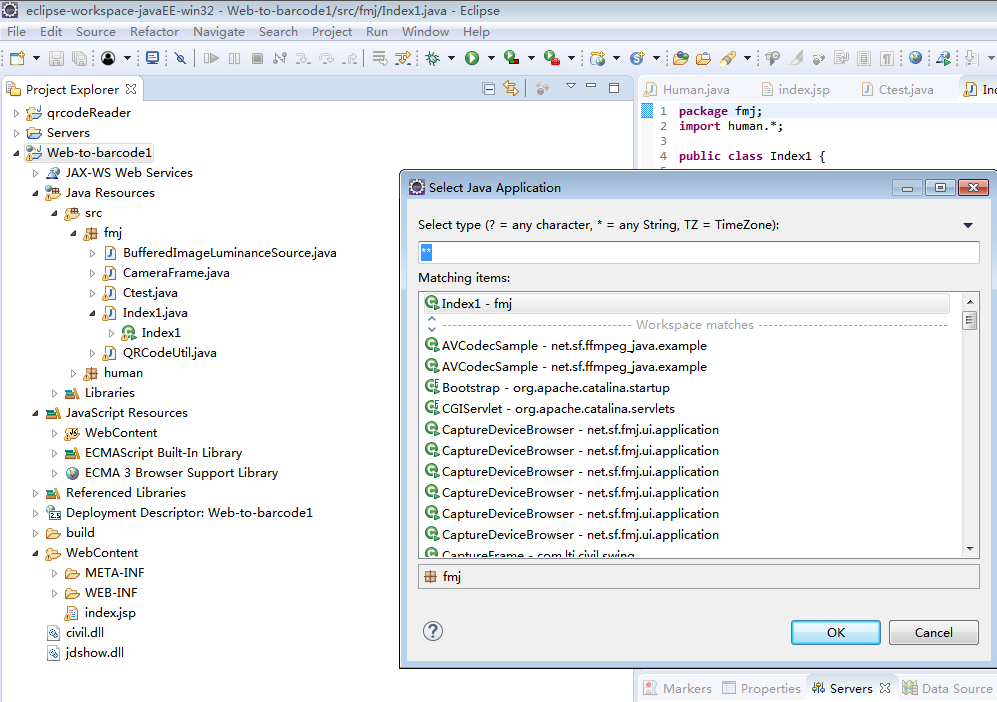Expand the Servers project node
Image resolution: width=997 pixels, height=702 pixels.
pos(17,134)
